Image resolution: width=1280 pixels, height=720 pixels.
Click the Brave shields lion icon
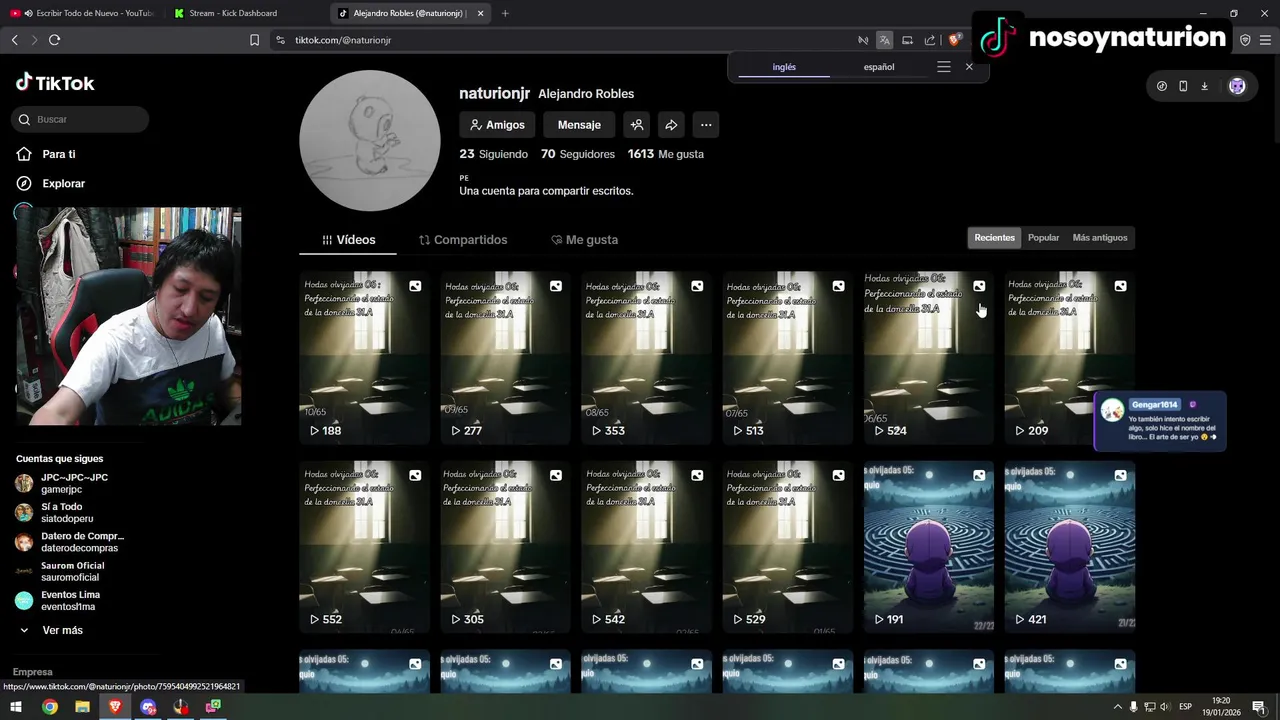954,40
